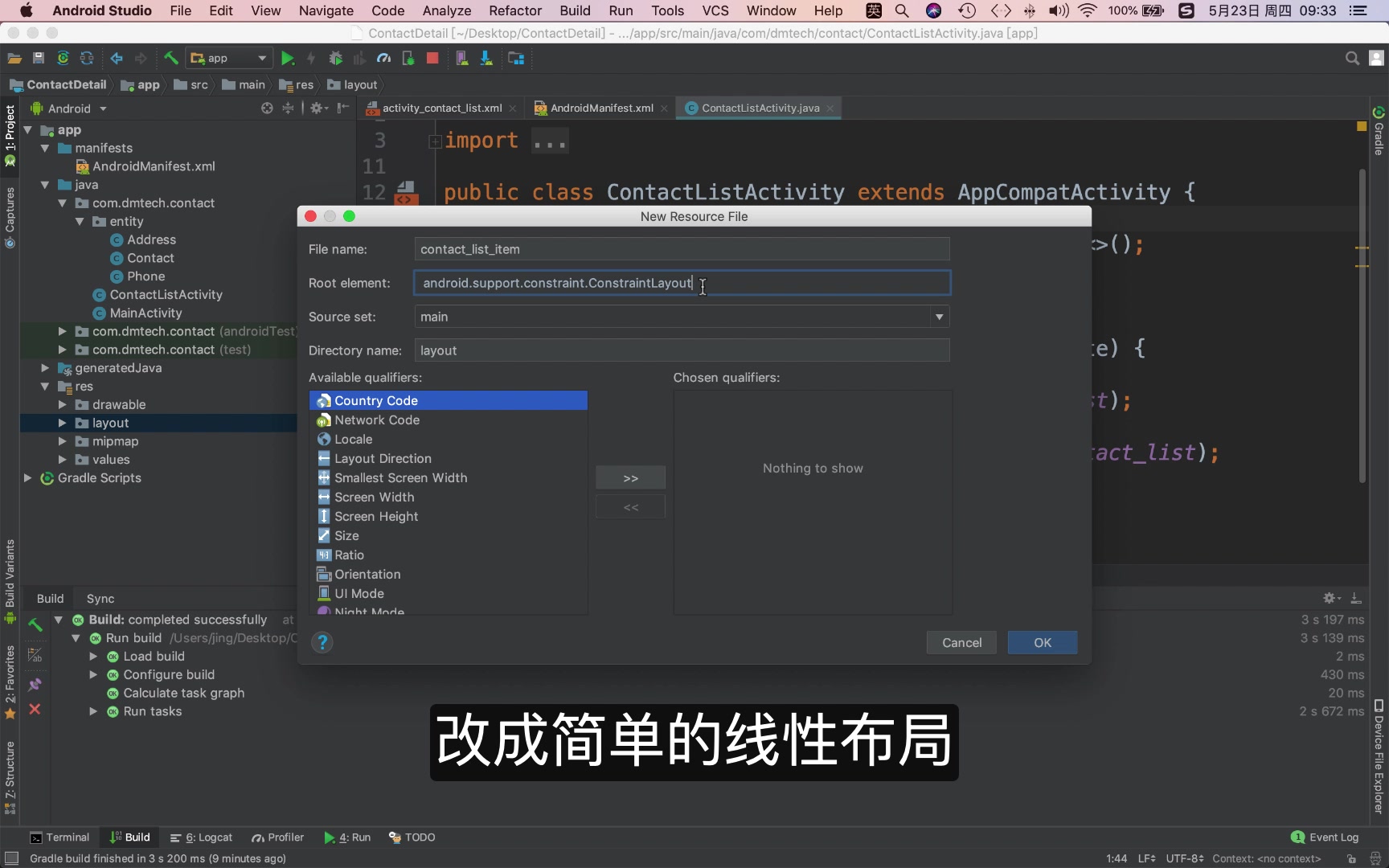Select the Layout Direction qualifier

pyautogui.click(x=449, y=458)
